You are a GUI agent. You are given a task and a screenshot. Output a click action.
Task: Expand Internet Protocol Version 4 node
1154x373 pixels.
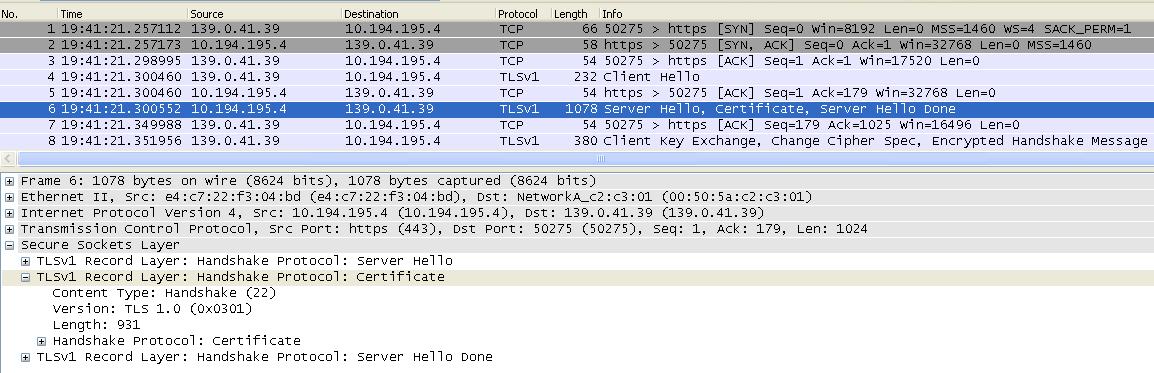9,213
